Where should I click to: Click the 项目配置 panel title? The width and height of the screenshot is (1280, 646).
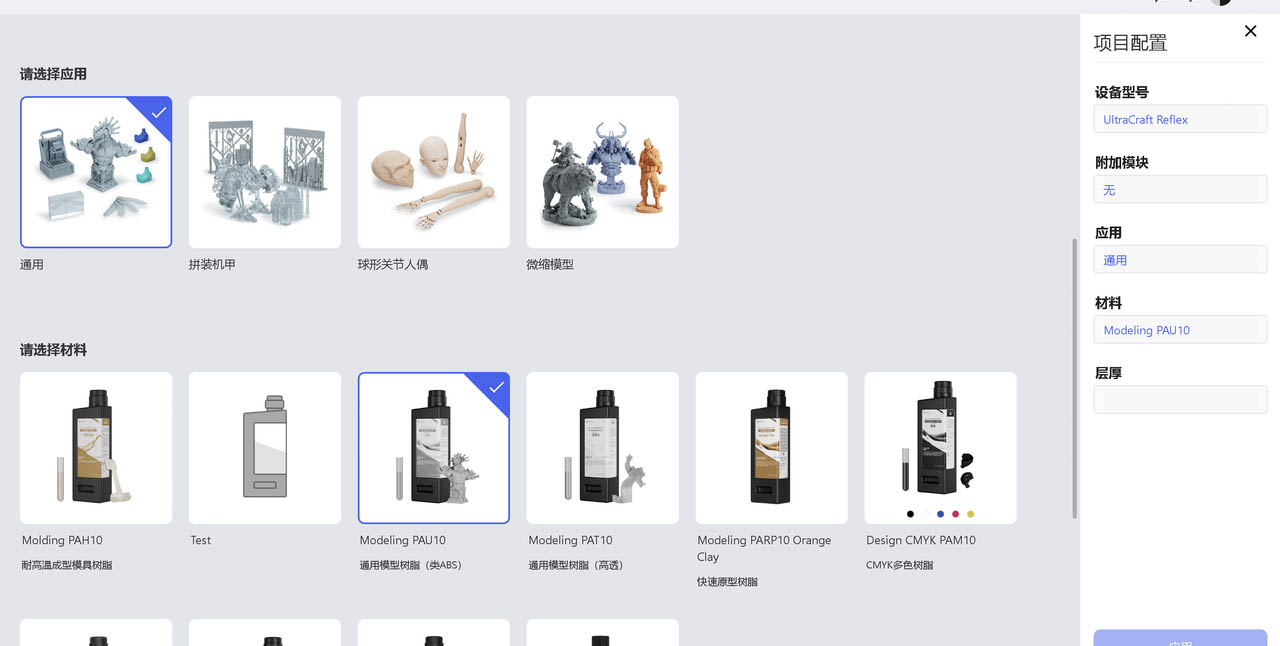pyautogui.click(x=1131, y=42)
